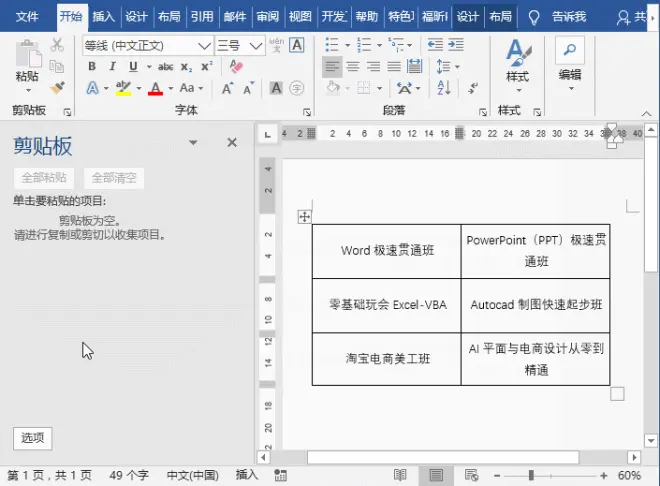The width and height of the screenshot is (660, 486).
Task: Click zoom in plus button
Action: (x=604, y=475)
